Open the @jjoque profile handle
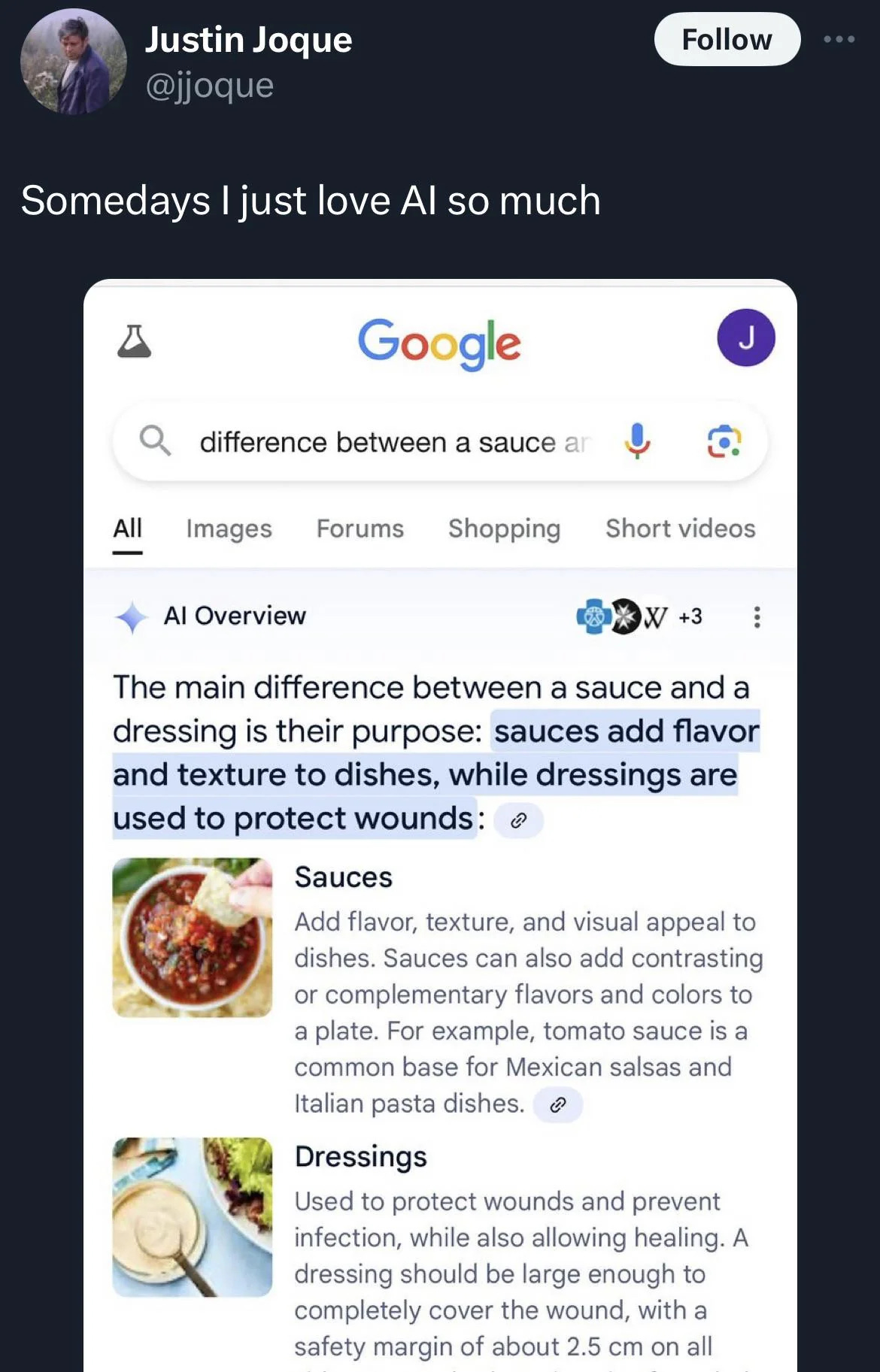Image resolution: width=880 pixels, height=1372 pixels. [x=209, y=86]
